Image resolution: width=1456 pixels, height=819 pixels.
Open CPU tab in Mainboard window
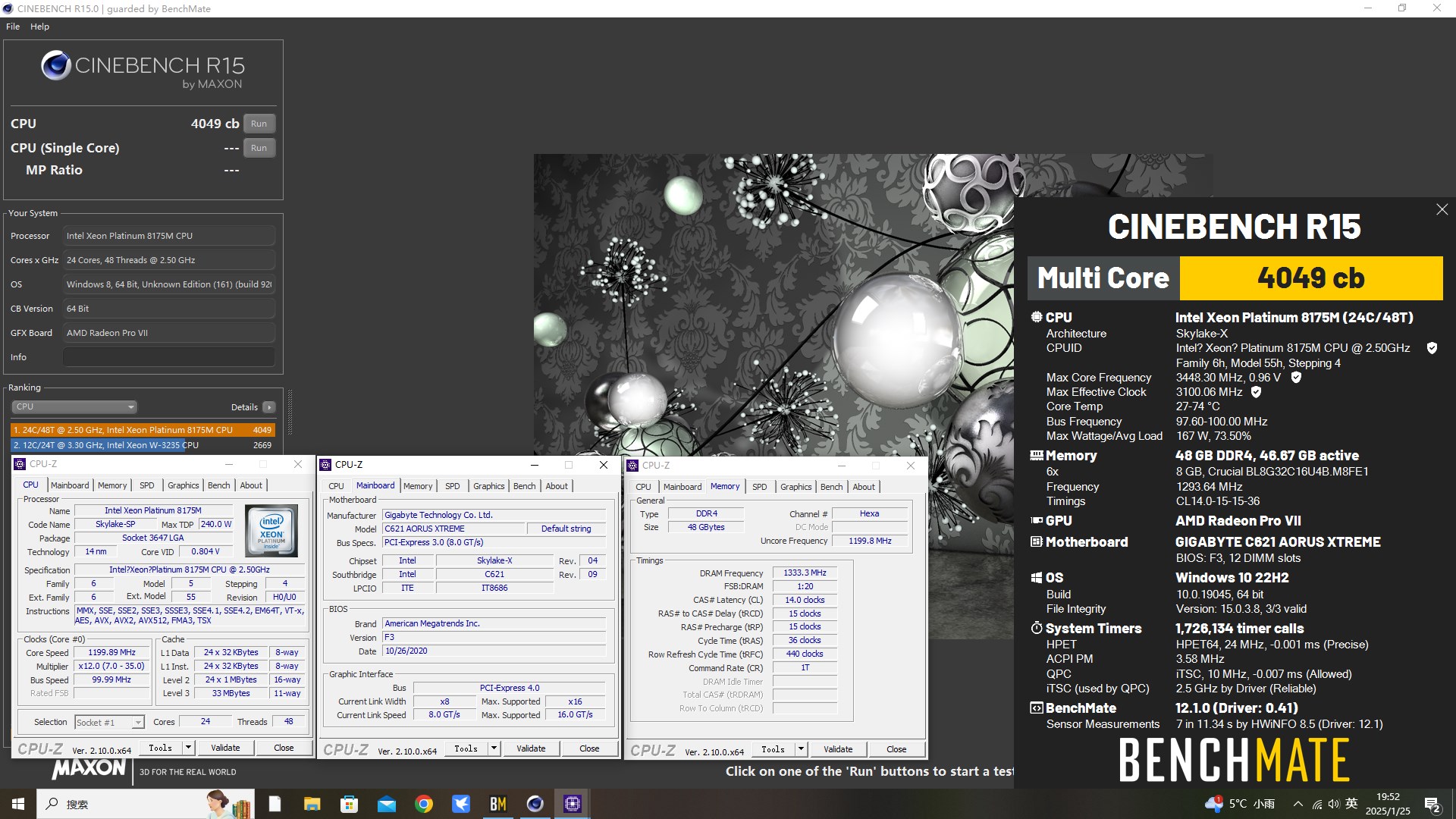coord(336,486)
